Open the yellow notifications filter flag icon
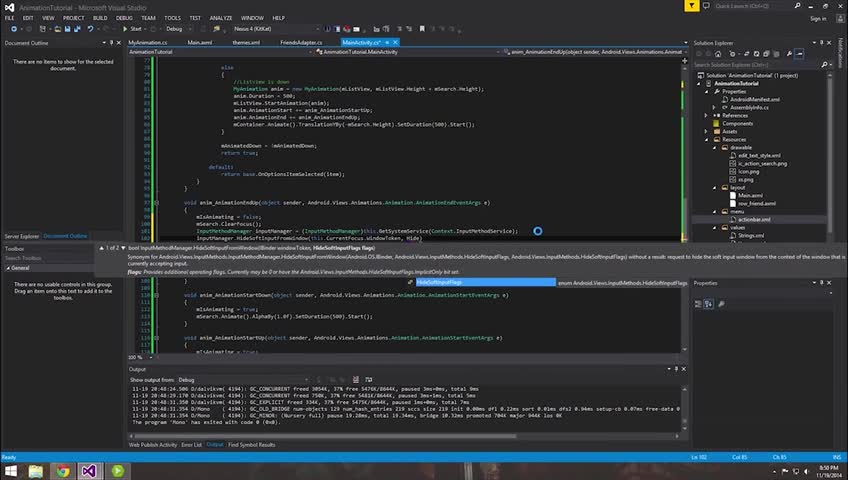Viewport: 848px width, 480px height. [x=692, y=6]
